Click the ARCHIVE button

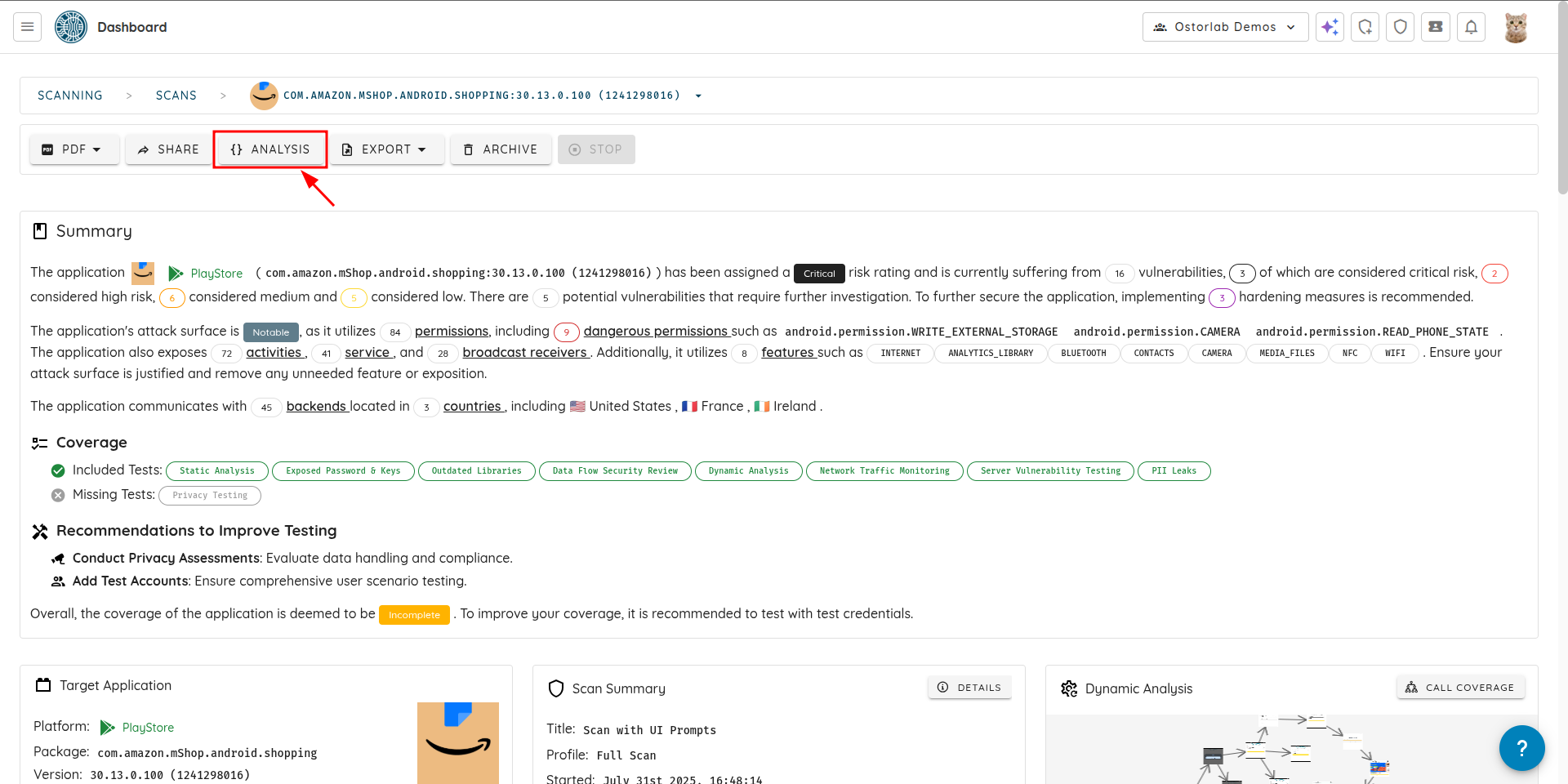(501, 149)
